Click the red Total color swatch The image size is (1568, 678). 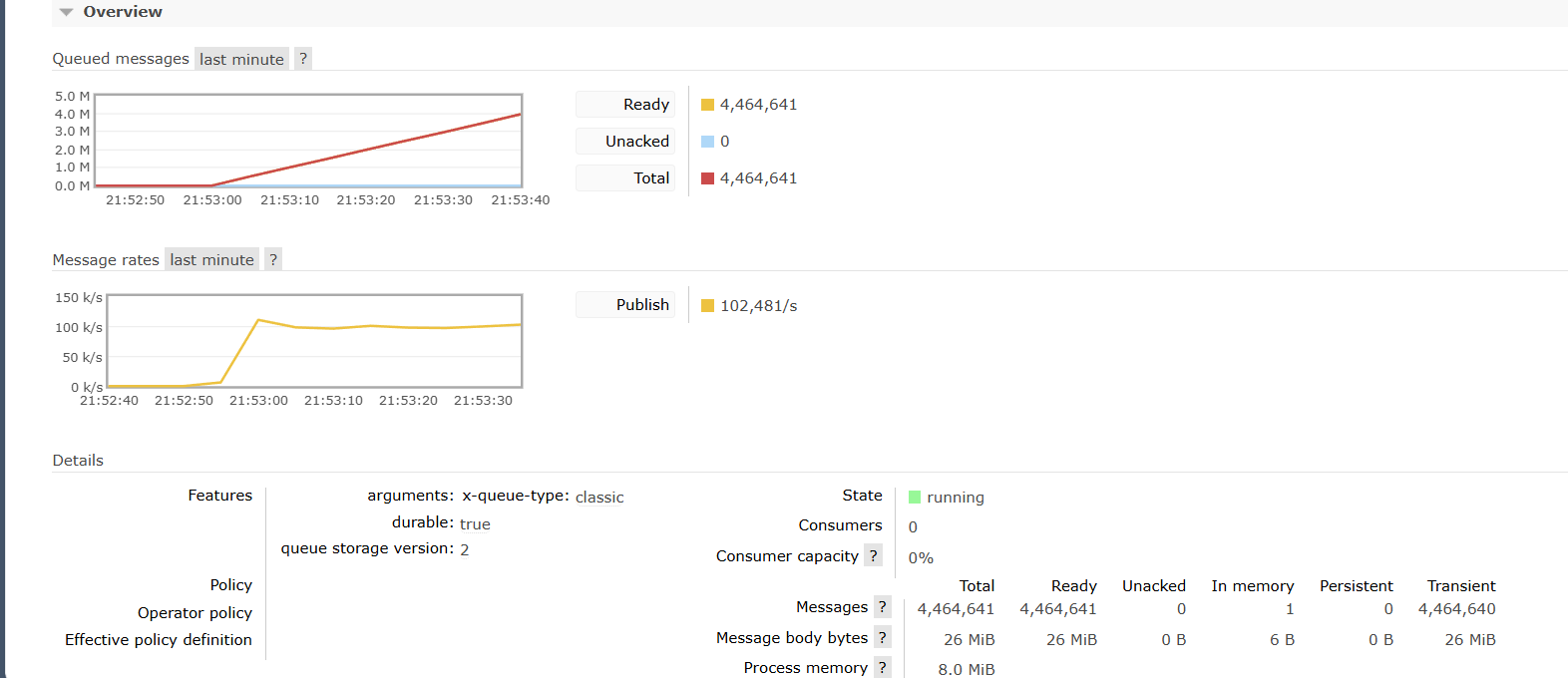coord(707,178)
